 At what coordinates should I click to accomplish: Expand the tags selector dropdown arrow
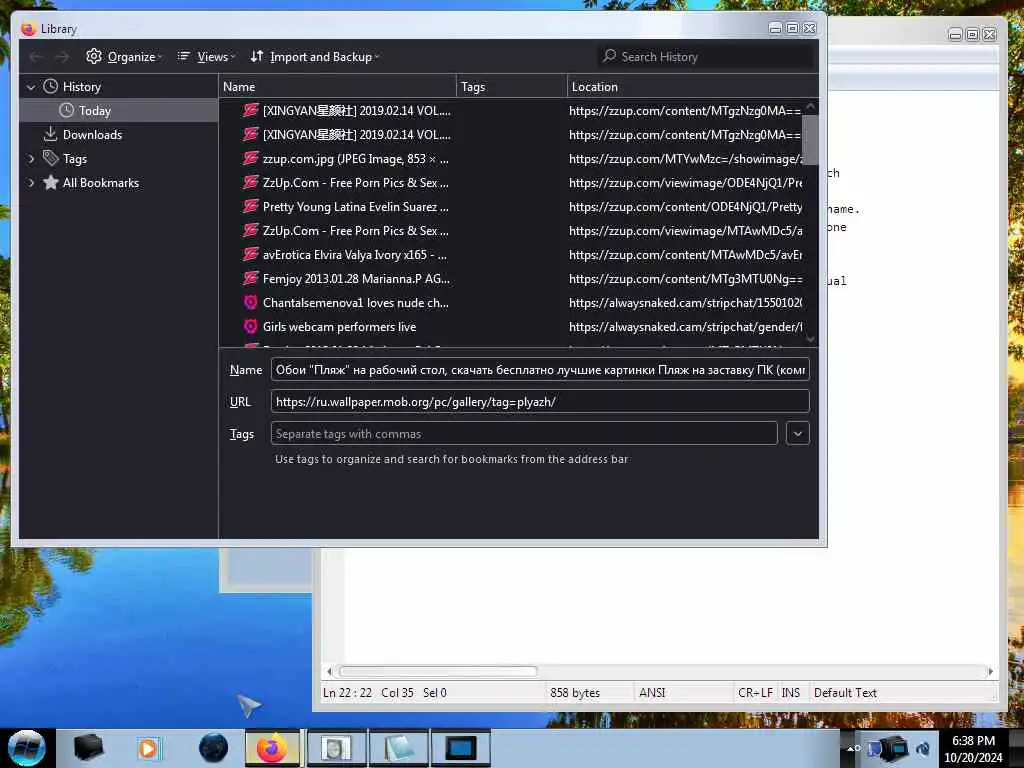797,434
